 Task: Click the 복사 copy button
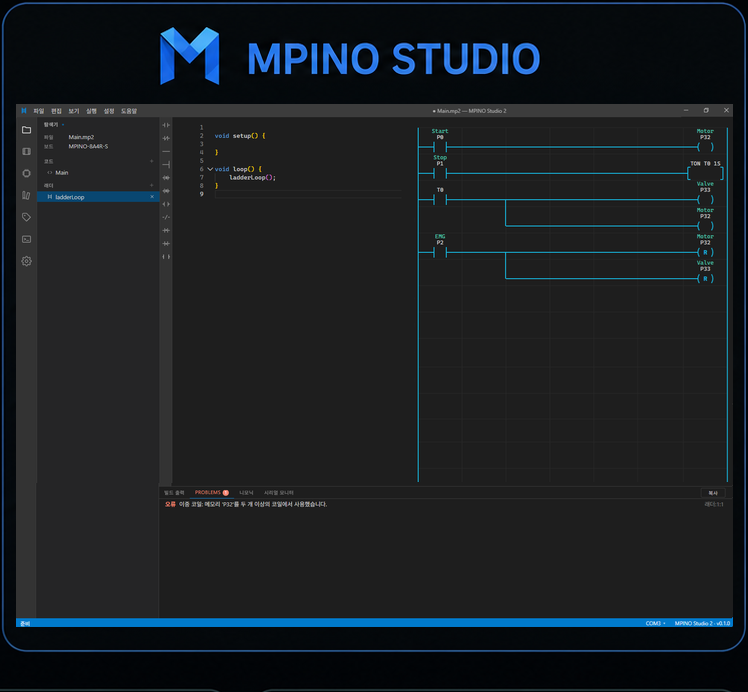713,493
